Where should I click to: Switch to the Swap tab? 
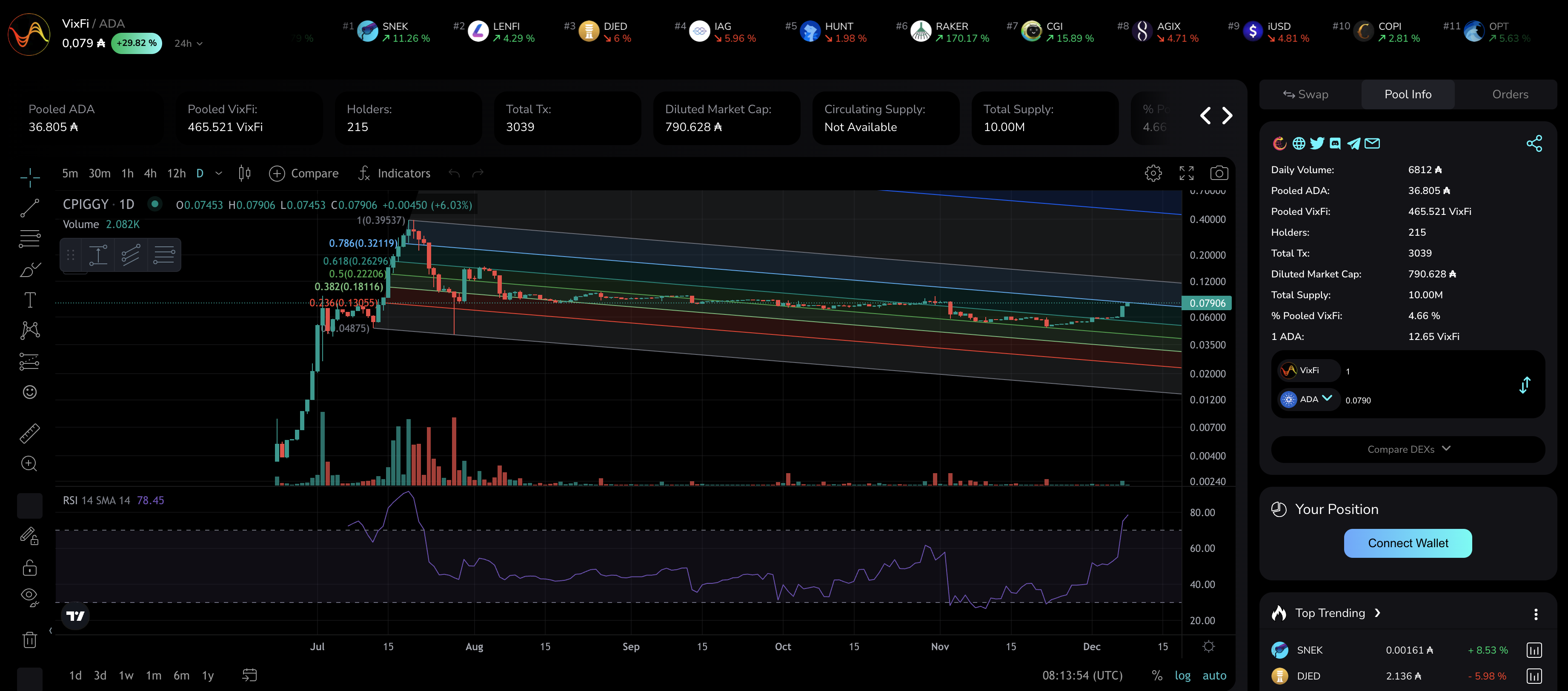tap(1306, 94)
